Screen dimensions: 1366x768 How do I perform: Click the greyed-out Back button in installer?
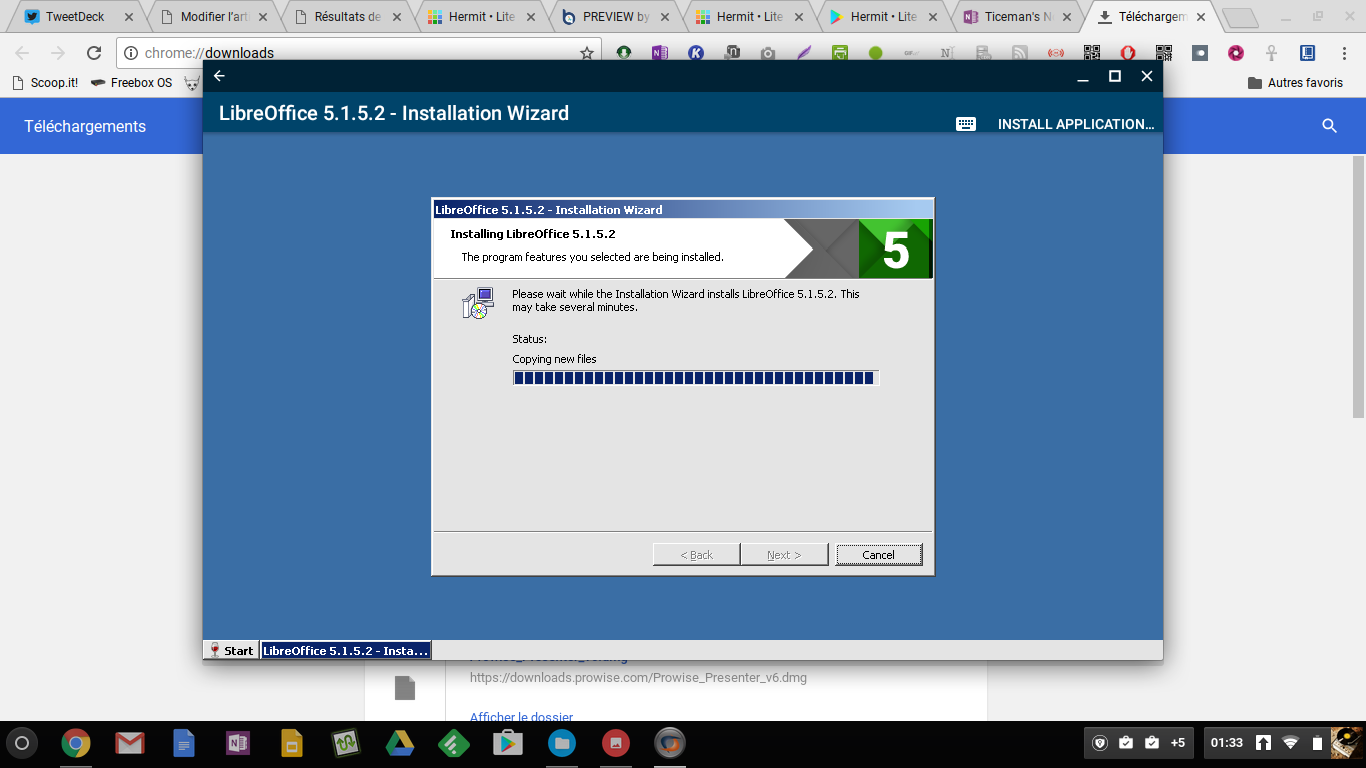696,554
